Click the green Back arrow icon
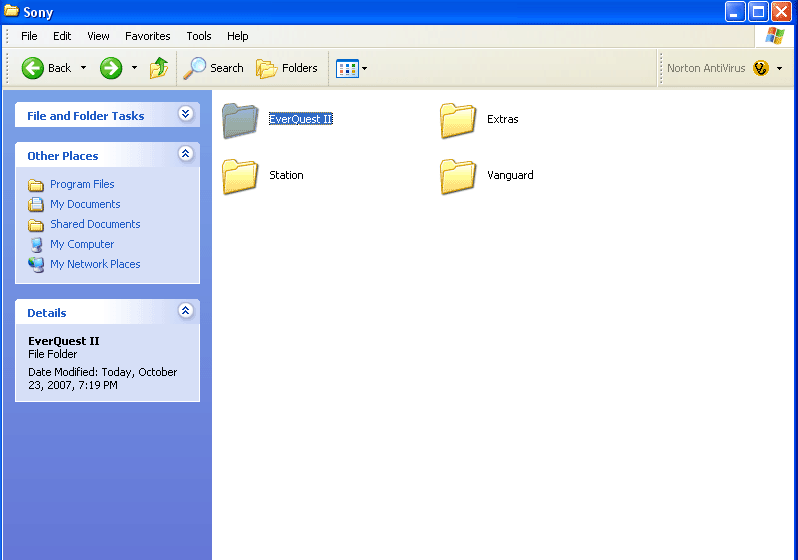Image resolution: width=798 pixels, height=560 pixels. [x=33, y=68]
